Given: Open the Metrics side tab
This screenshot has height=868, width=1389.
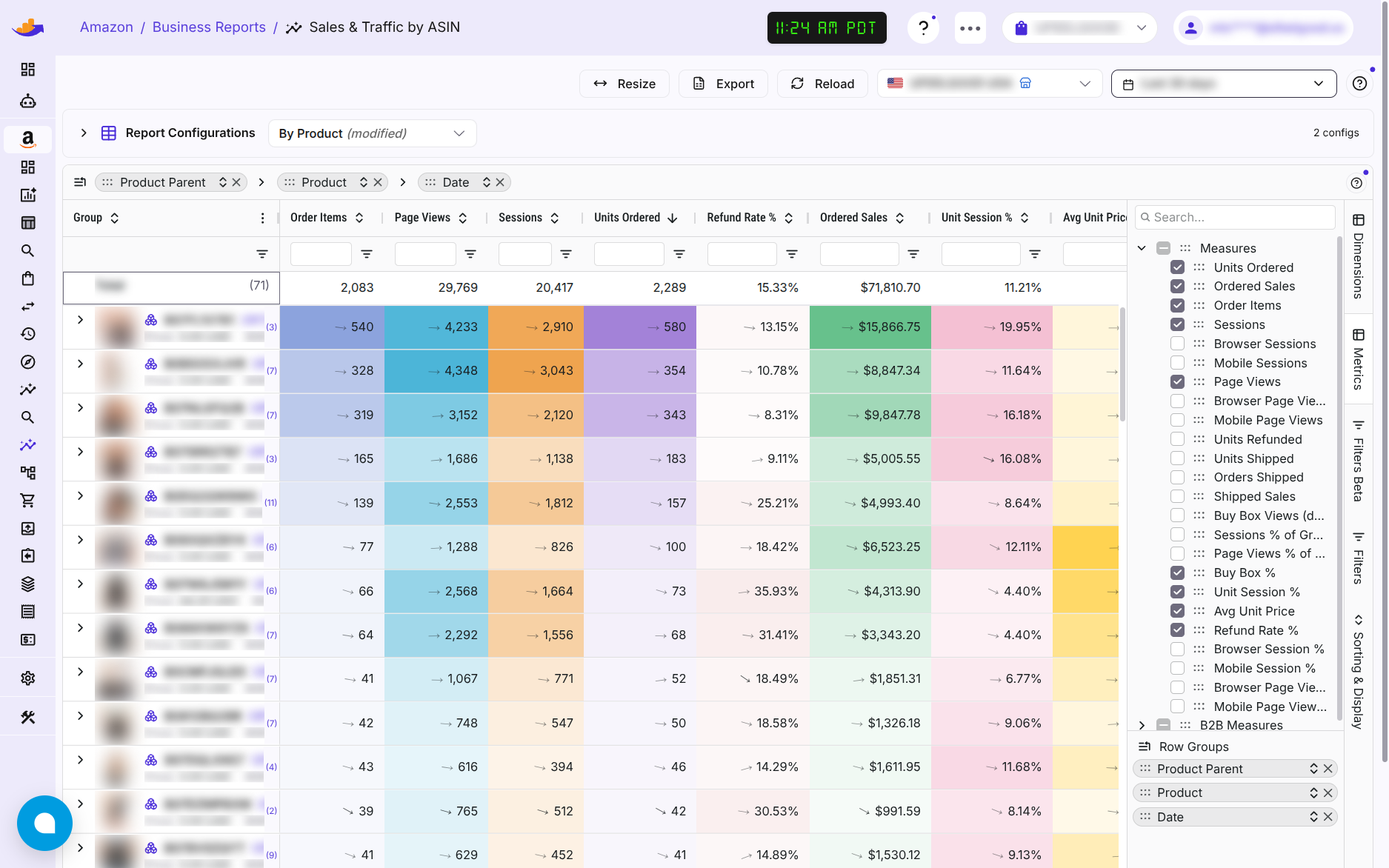Looking at the screenshot, I should click(x=1358, y=359).
